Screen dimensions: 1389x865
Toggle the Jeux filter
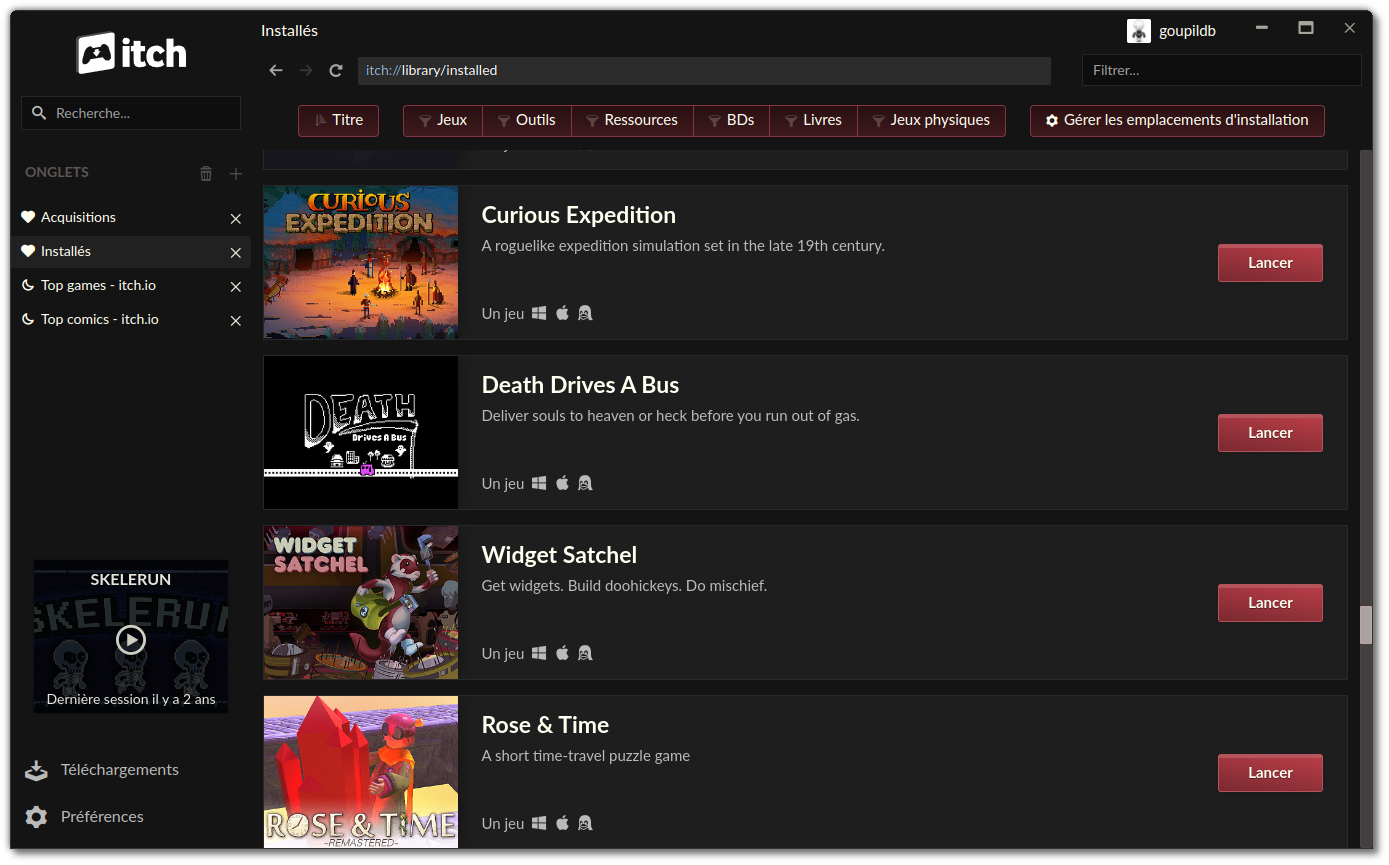click(442, 120)
